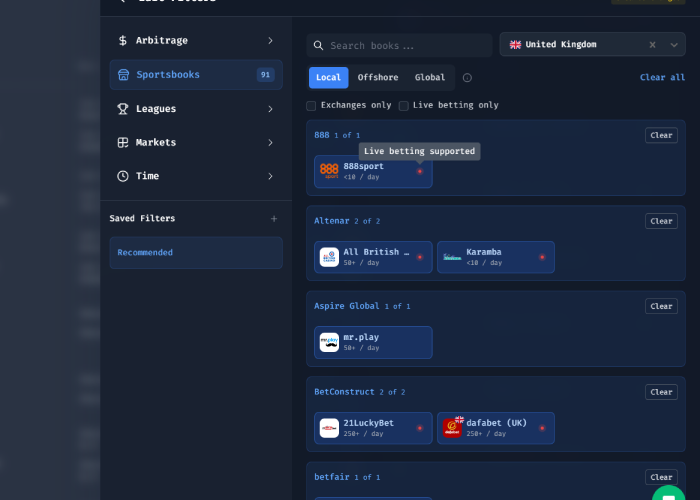
Task: Enable the Exchanges only checkbox
Action: tap(311, 106)
